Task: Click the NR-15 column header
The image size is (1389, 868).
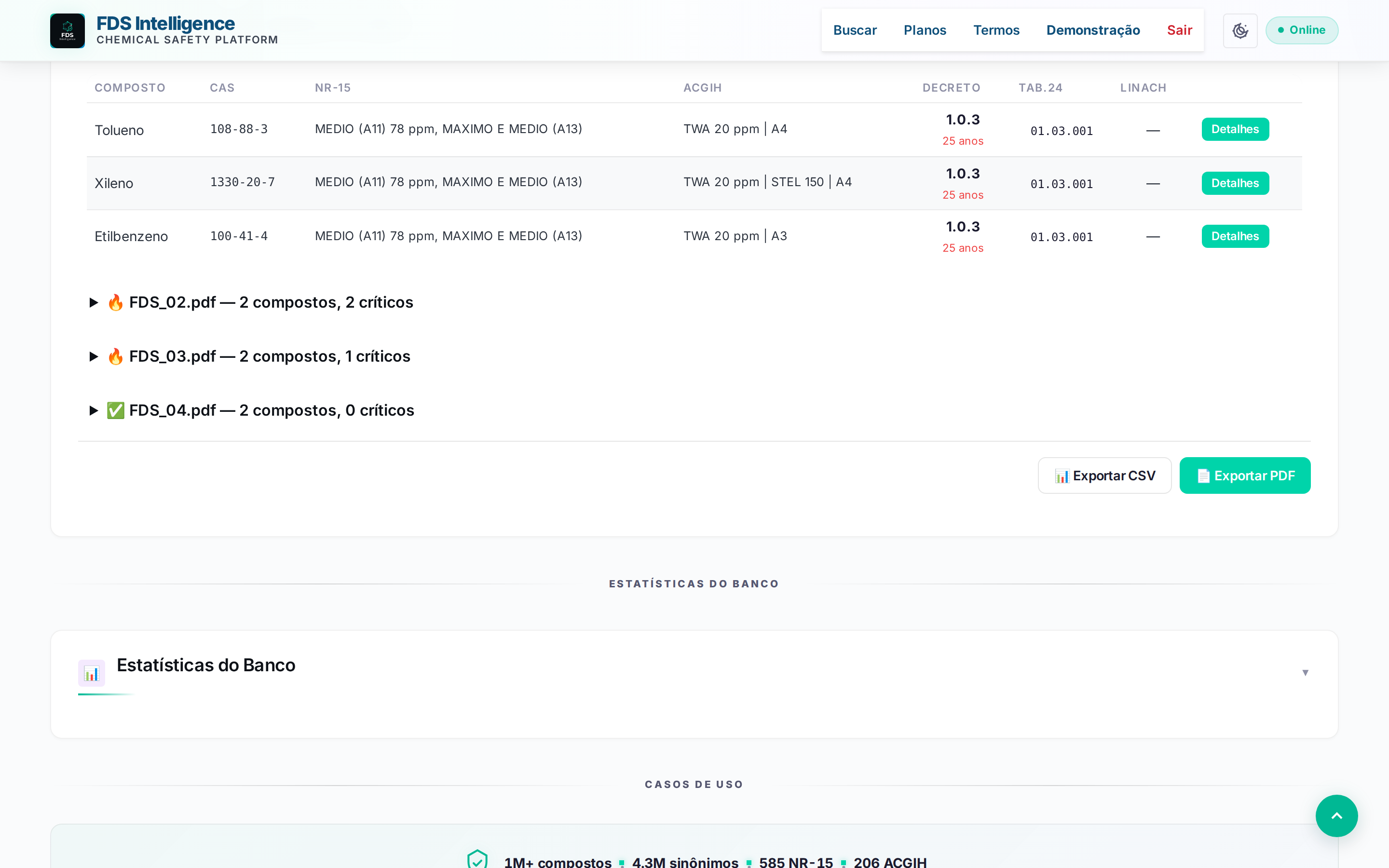Action: point(333,88)
